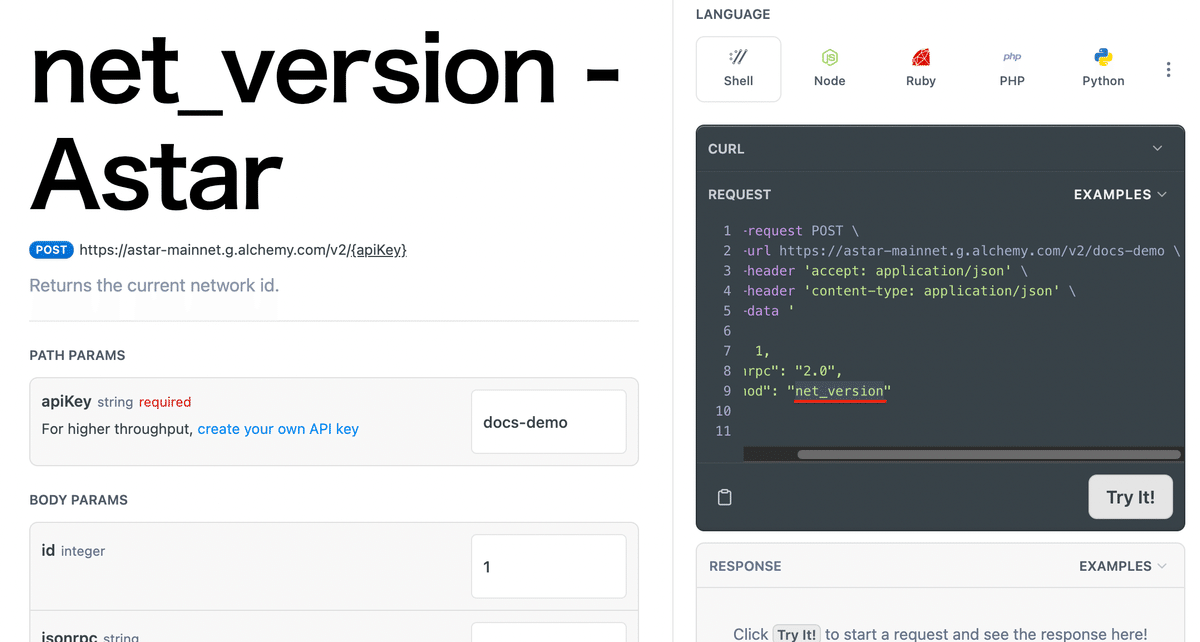Click the net_version text in code

coord(840,390)
